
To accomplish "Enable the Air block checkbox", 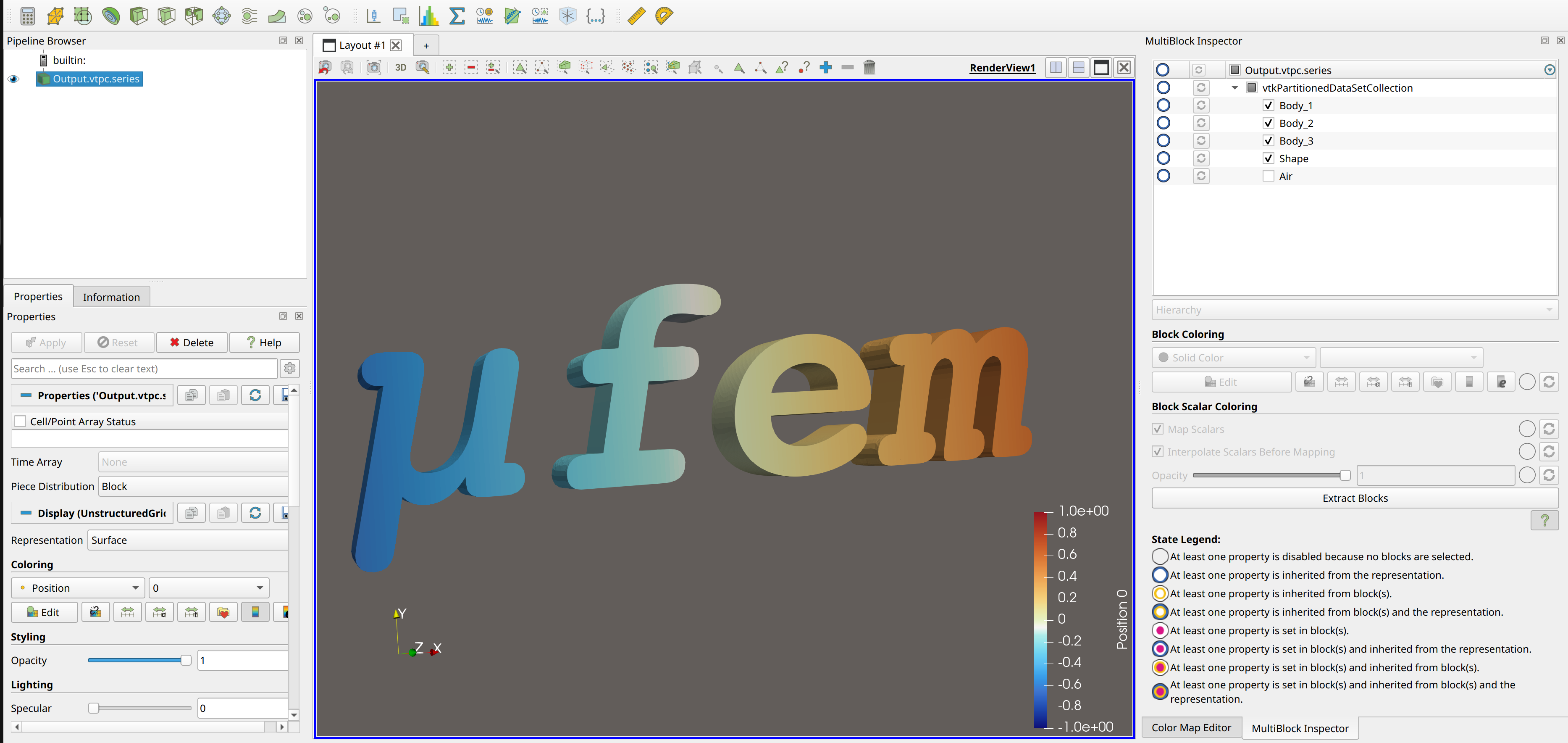I will (1268, 176).
